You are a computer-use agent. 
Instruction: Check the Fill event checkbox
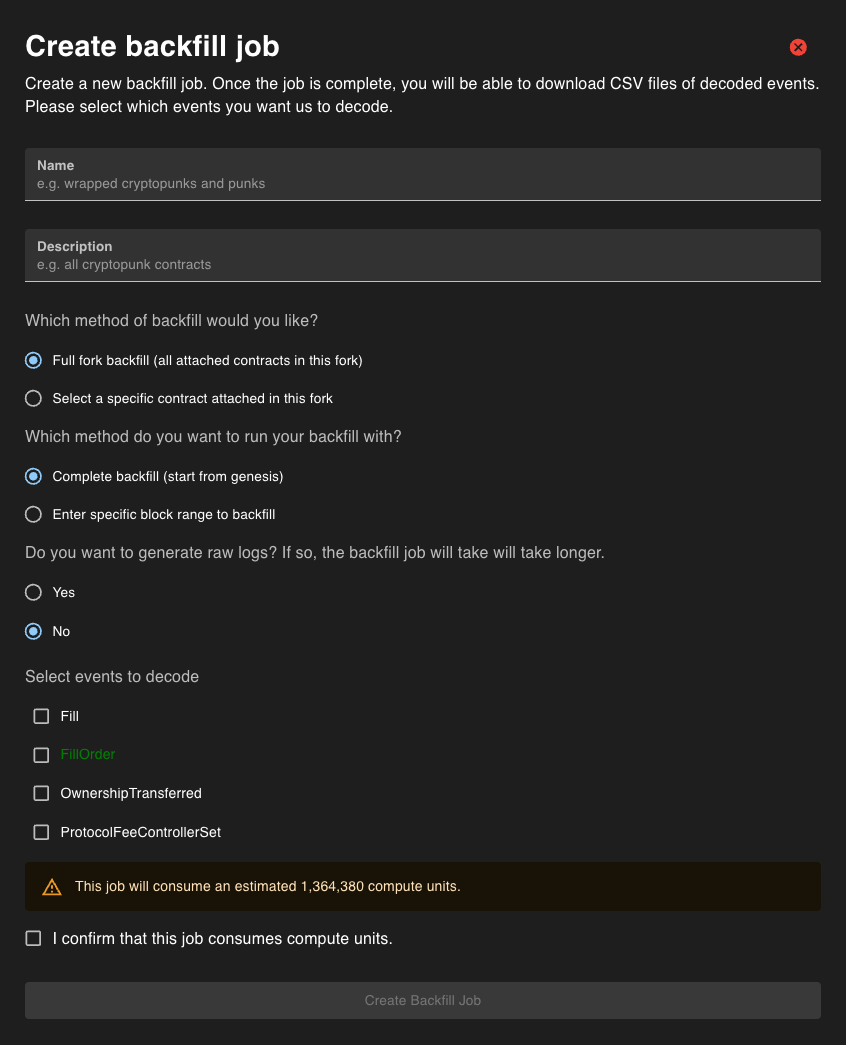41,716
